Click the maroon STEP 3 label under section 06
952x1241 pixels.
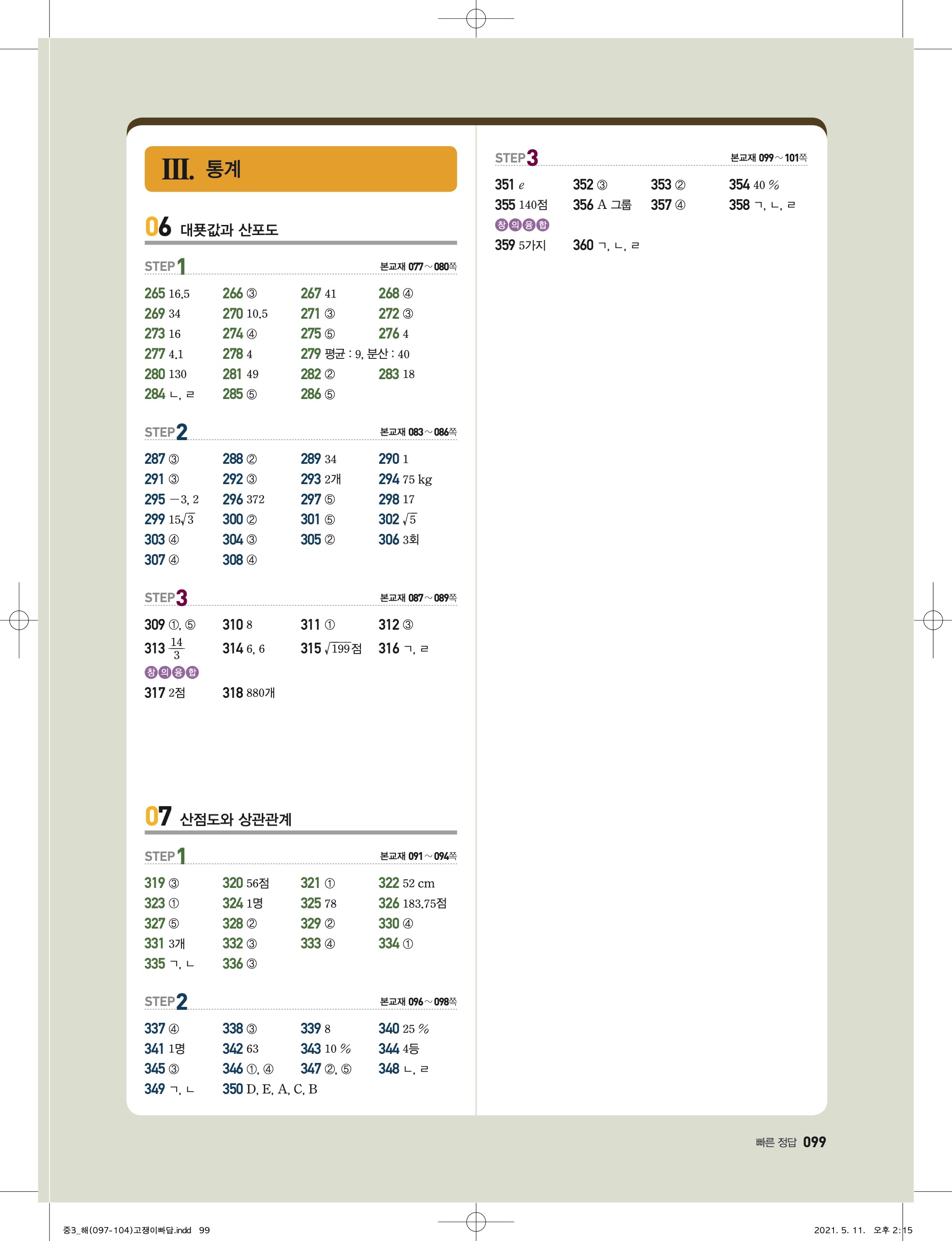click(166, 598)
